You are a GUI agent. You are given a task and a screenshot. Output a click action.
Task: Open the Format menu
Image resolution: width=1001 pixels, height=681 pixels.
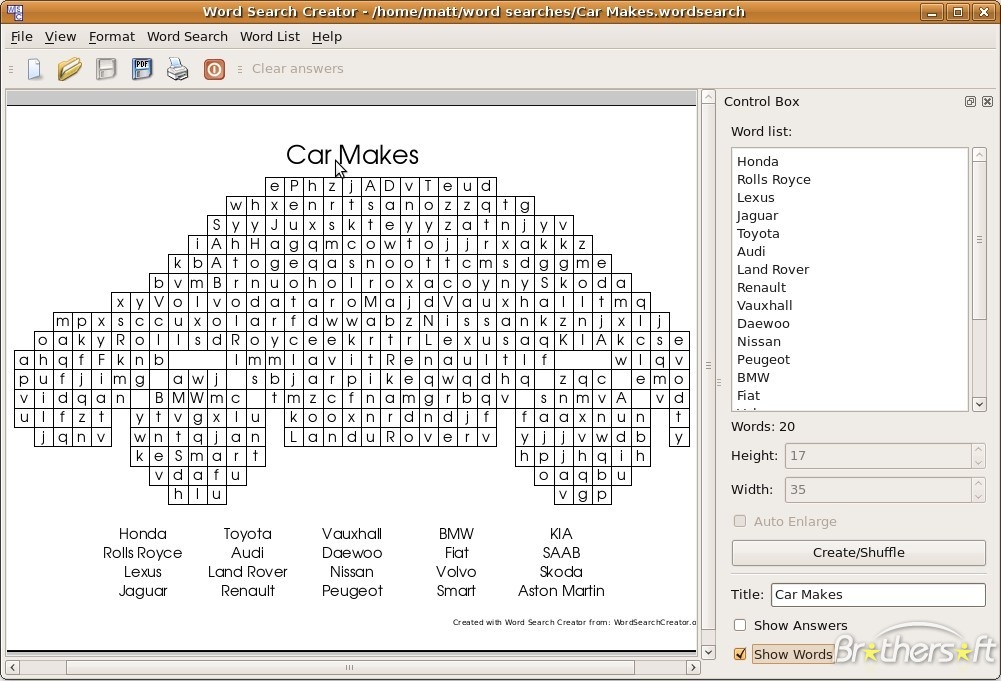point(112,36)
